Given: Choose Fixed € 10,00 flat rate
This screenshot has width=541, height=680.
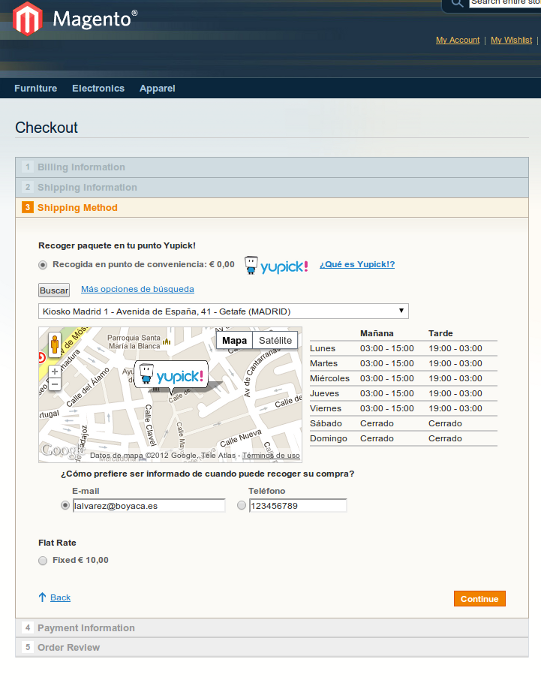Looking at the screenshot, I should [43, 561].
